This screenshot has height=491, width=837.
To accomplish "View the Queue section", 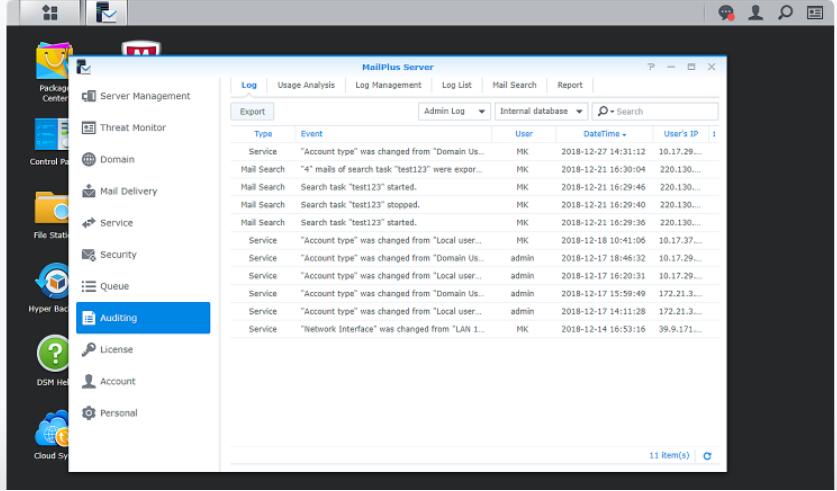I will tap(143, 286).
